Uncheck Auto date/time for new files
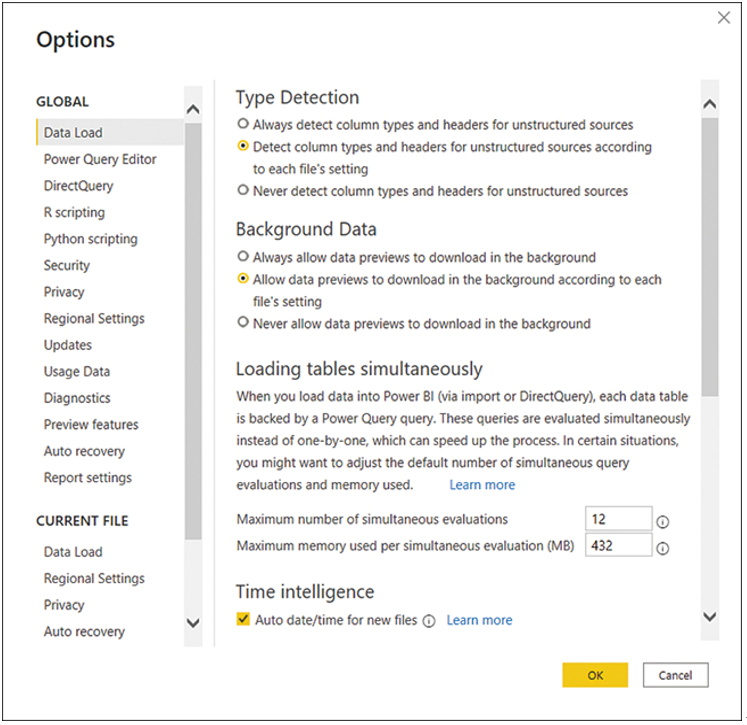The width and height of the screenshot is (747, 725). 243,619
